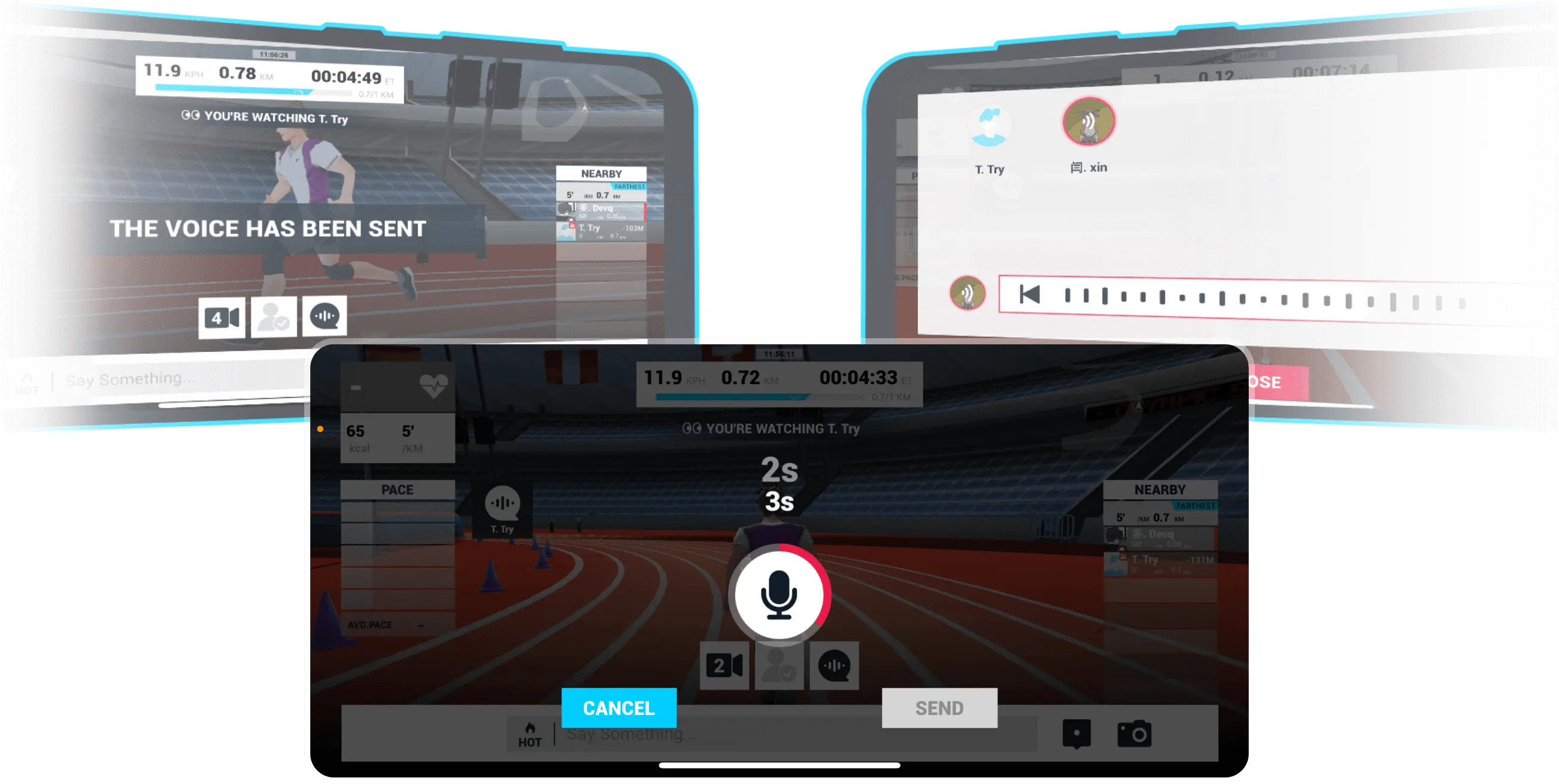This screenshot has height=784, width=1559.
Task: Click SEND to submit voice message
Action: (x=939, y=709)
